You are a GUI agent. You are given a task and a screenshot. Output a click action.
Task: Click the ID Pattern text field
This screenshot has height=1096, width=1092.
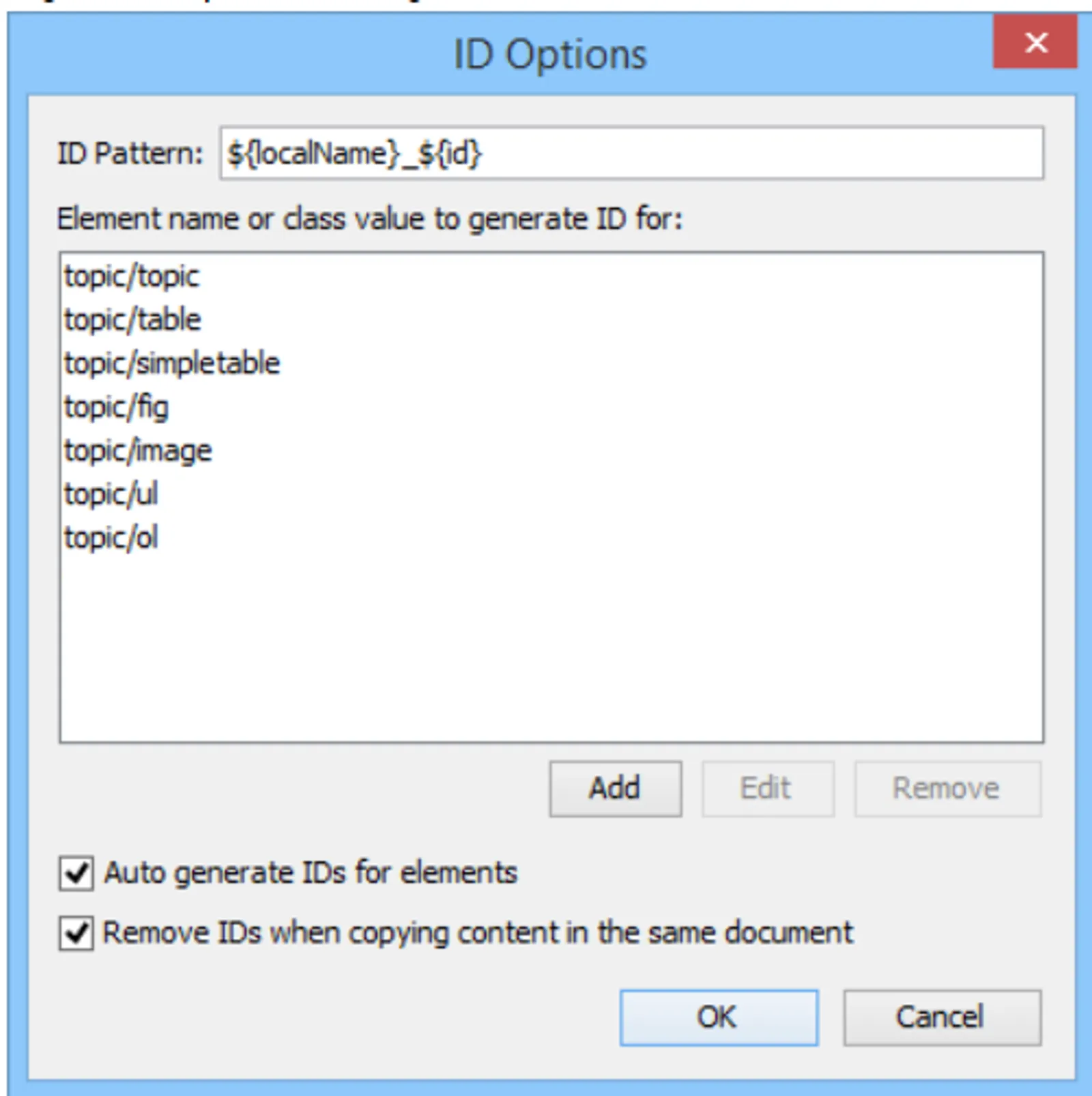coord(631,153)
